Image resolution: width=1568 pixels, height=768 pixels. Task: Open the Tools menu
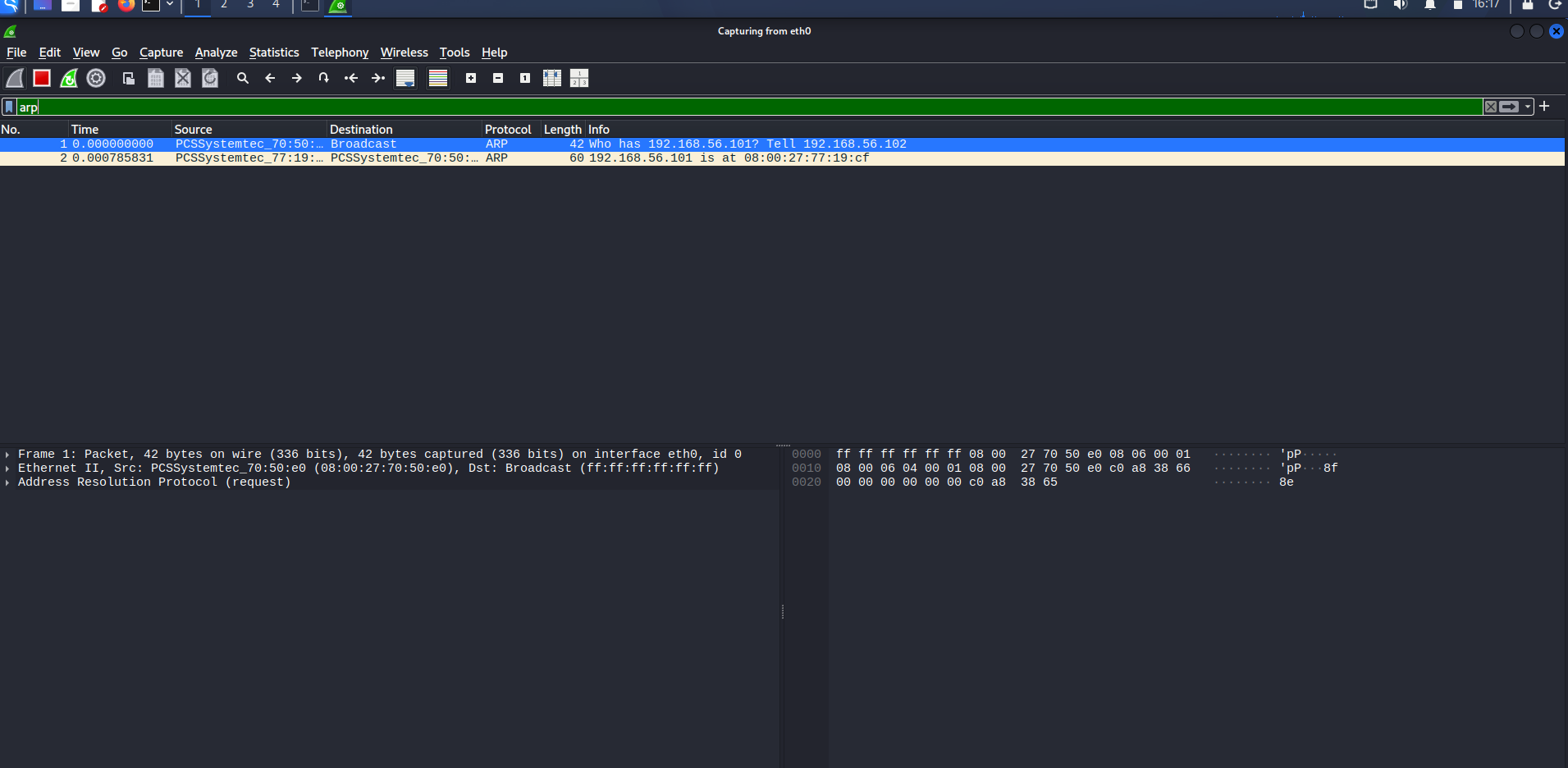click(x=455, y=53)
